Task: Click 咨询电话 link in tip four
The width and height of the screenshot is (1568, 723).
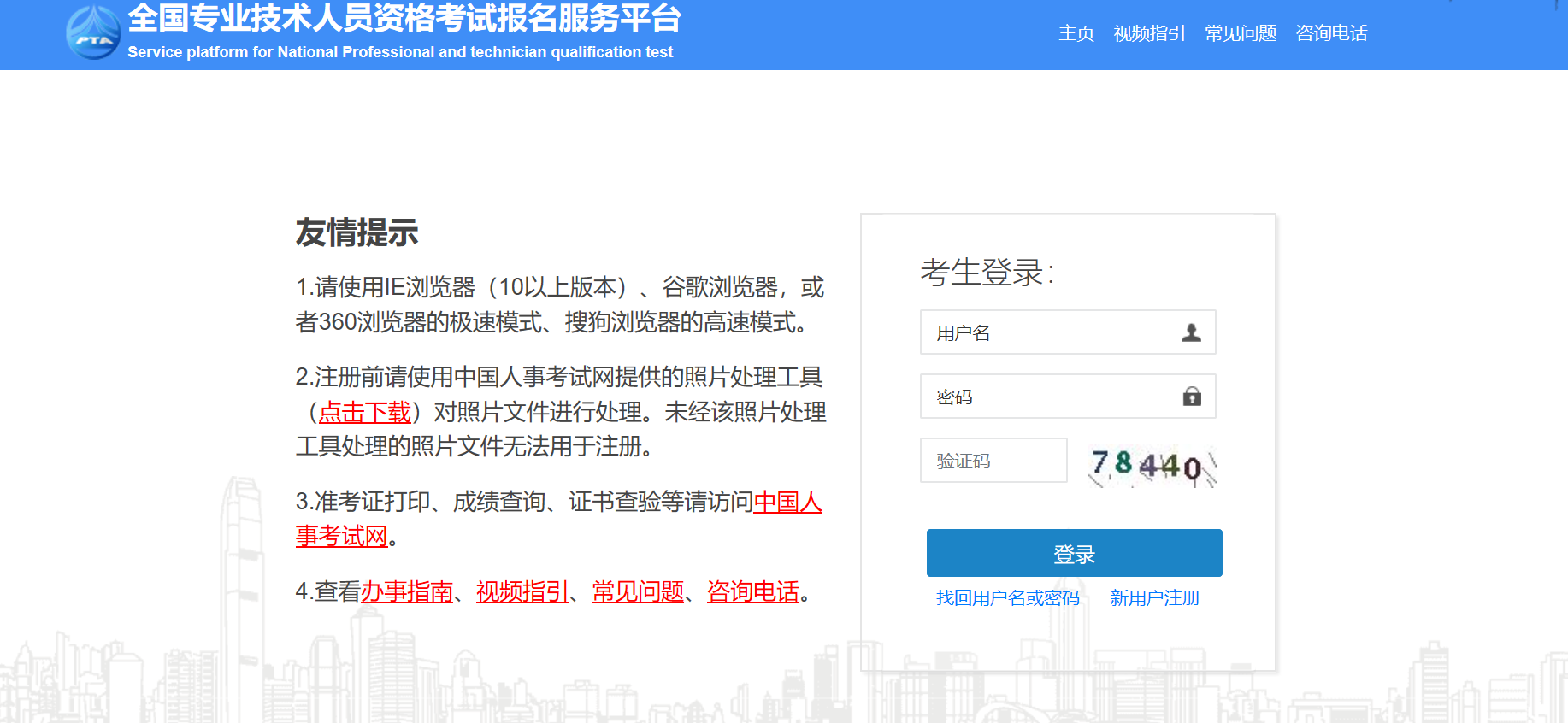Action: [753, 591]
